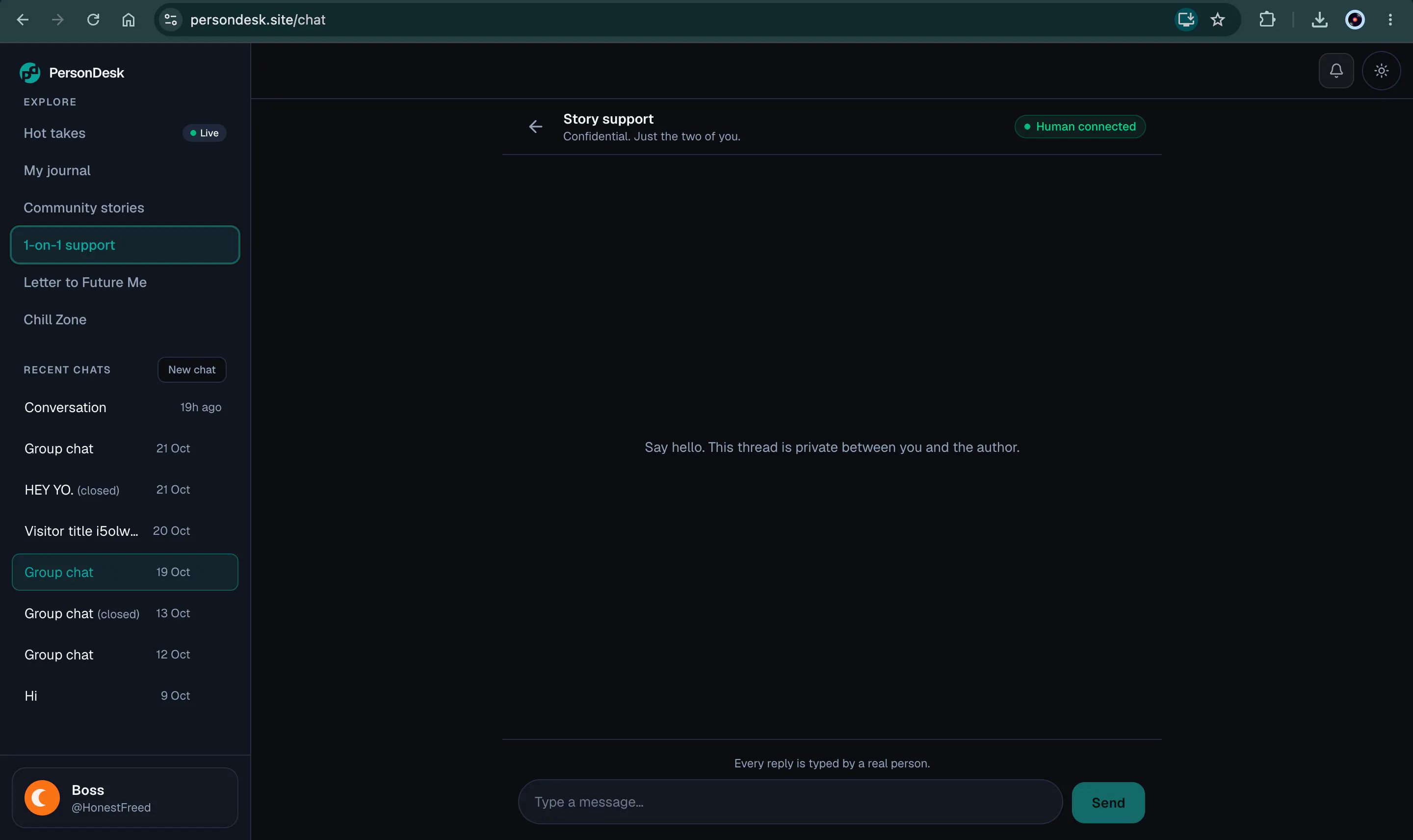The height and width of the screenshot is (840, 1413).
Task: Click the install app icon in address bar
Action: point(1185,20)
